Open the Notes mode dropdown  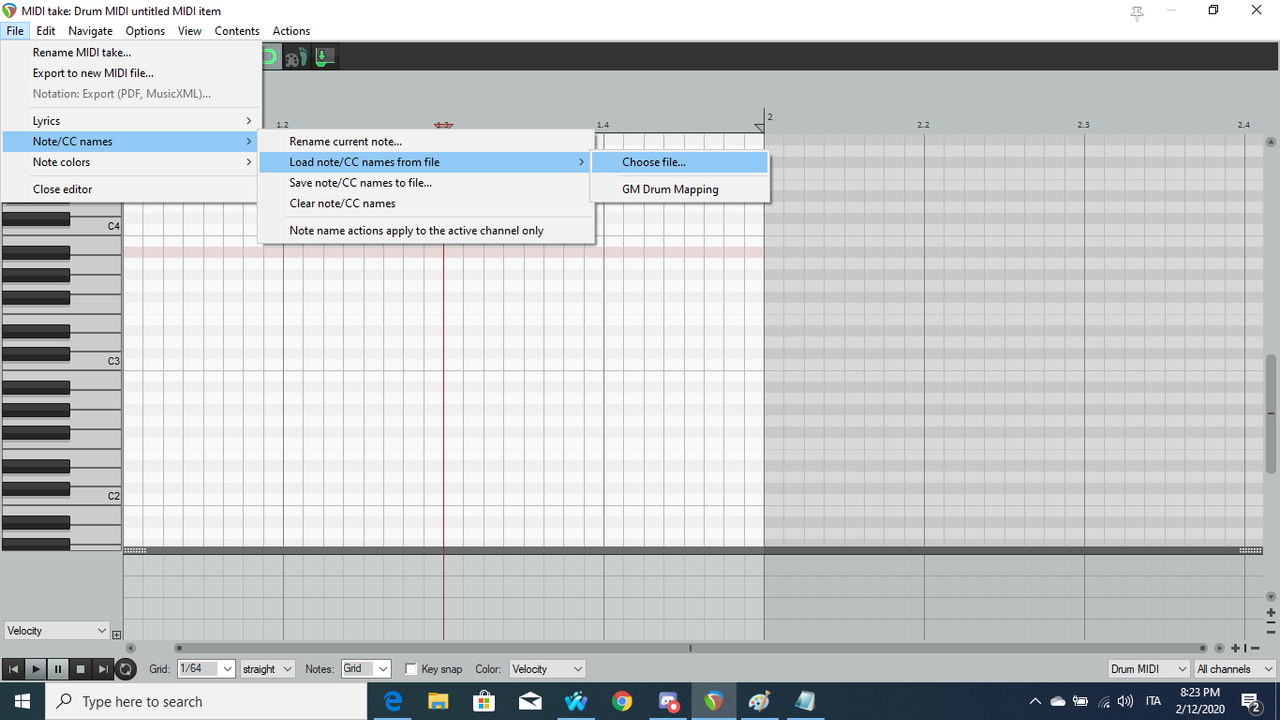point(366,668)
